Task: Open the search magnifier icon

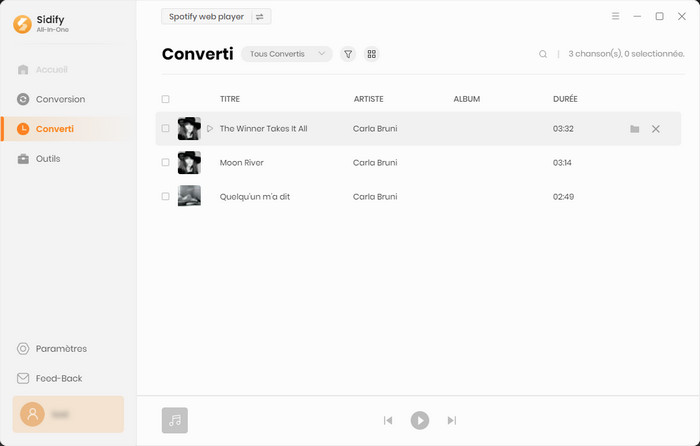Action: point(543,54)
